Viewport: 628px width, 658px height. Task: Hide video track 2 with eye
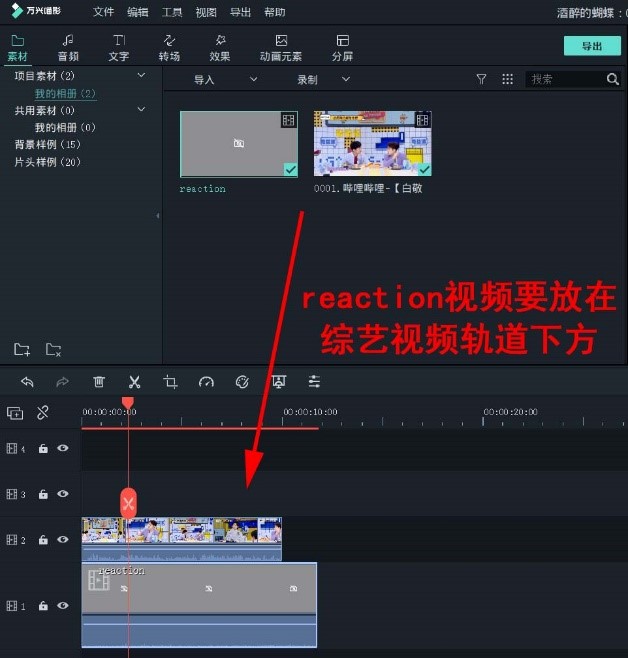click(63, 539)
